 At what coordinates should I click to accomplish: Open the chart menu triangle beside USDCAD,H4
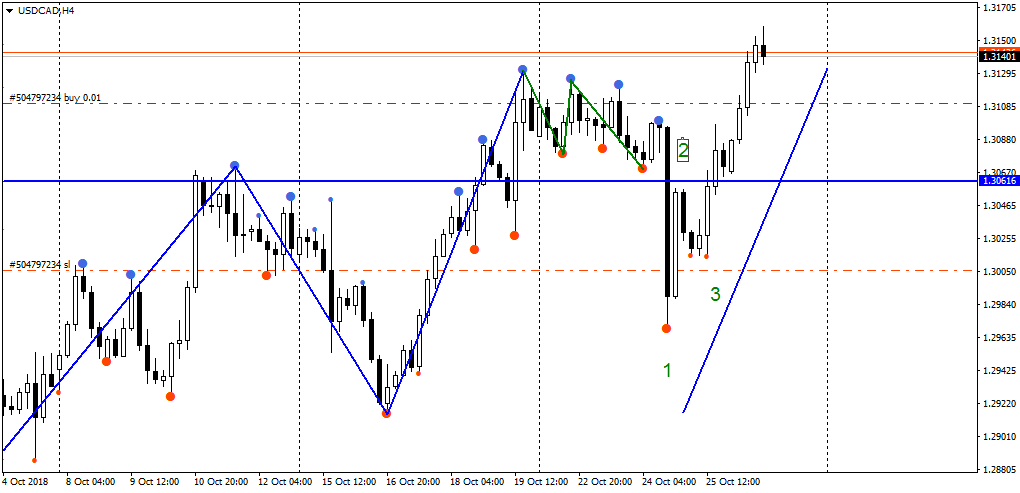[x=9, y=10]
